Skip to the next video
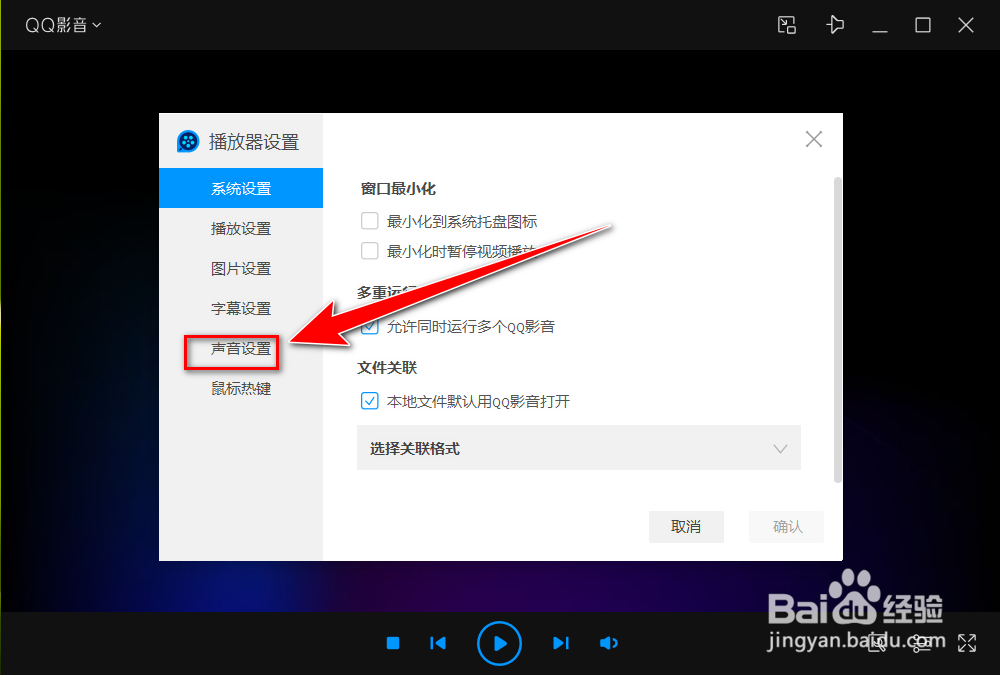The height and width of the screenshot is (675, 1000). tap(561, 643)
